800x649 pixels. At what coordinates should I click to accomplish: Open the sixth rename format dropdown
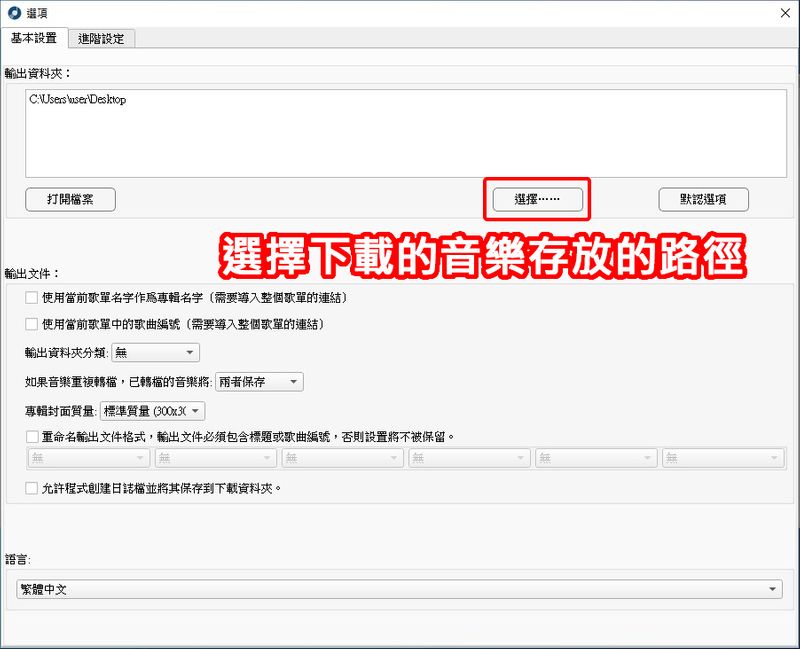point(723,458)
